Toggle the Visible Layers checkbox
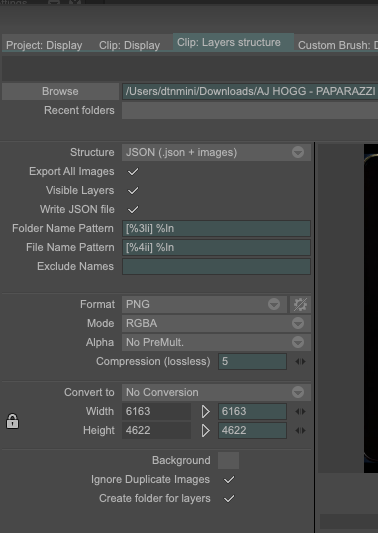 pos(133,190)
